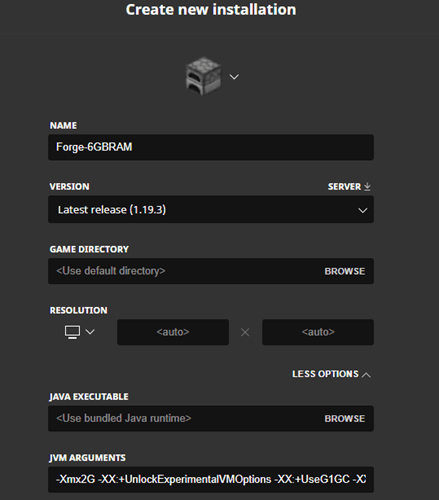Click the resolution height auto field

[318, 332]
